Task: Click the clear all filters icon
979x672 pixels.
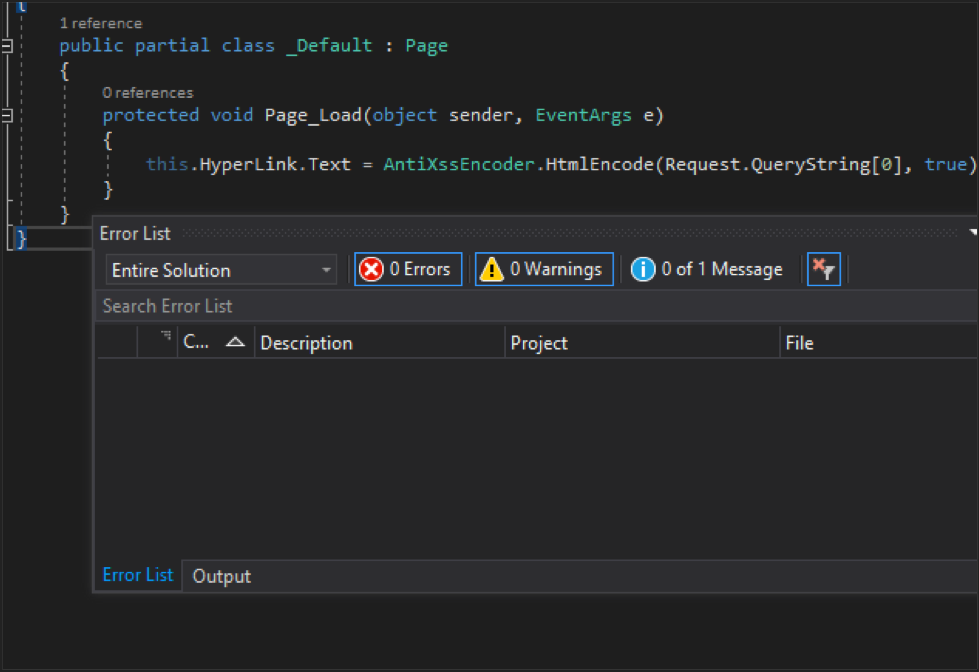Action: tap(824, 269)
